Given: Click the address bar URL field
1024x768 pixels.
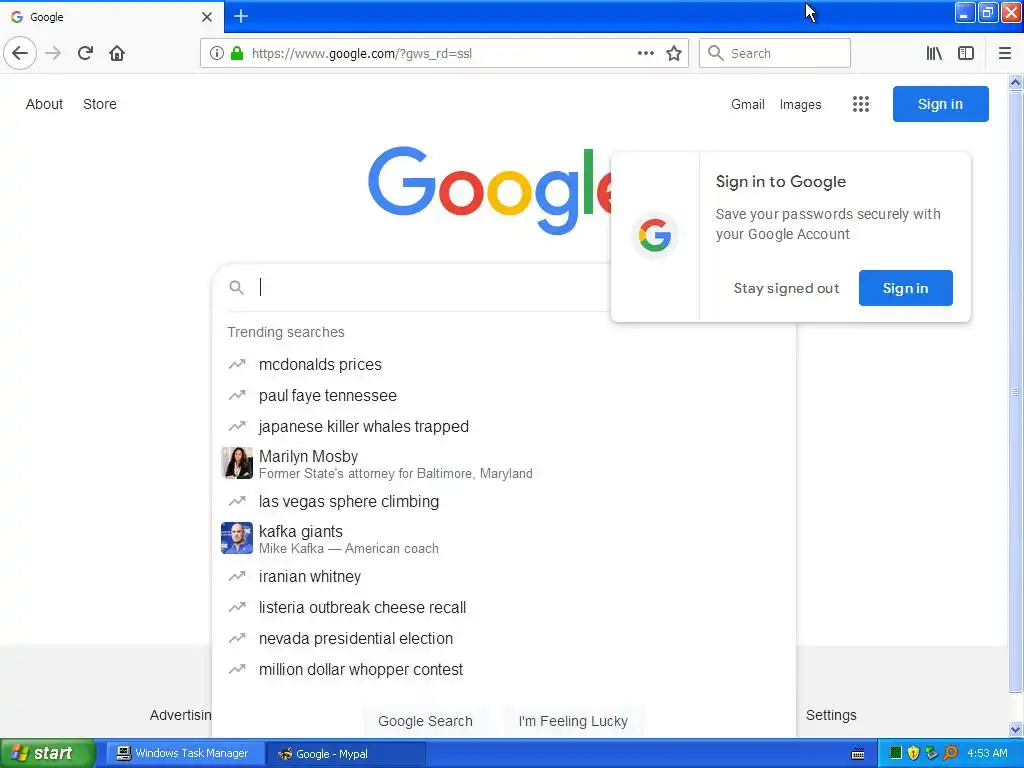Looking at the screenshot, I should [443, 53].
